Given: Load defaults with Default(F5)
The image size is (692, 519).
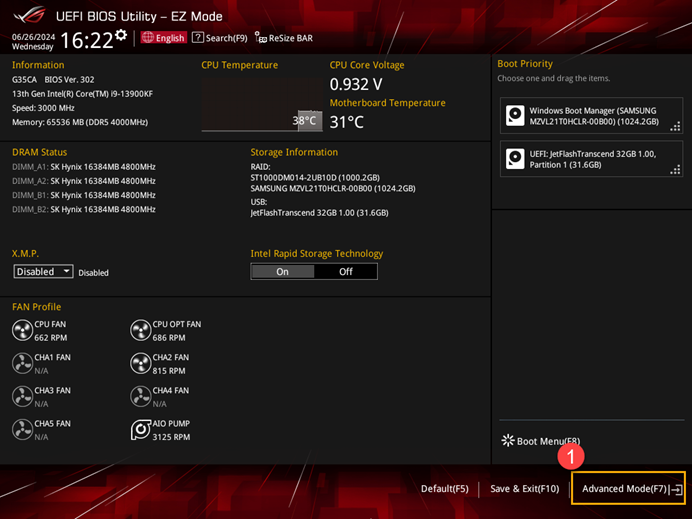Looking at the screenshot, I should (444, 489).
